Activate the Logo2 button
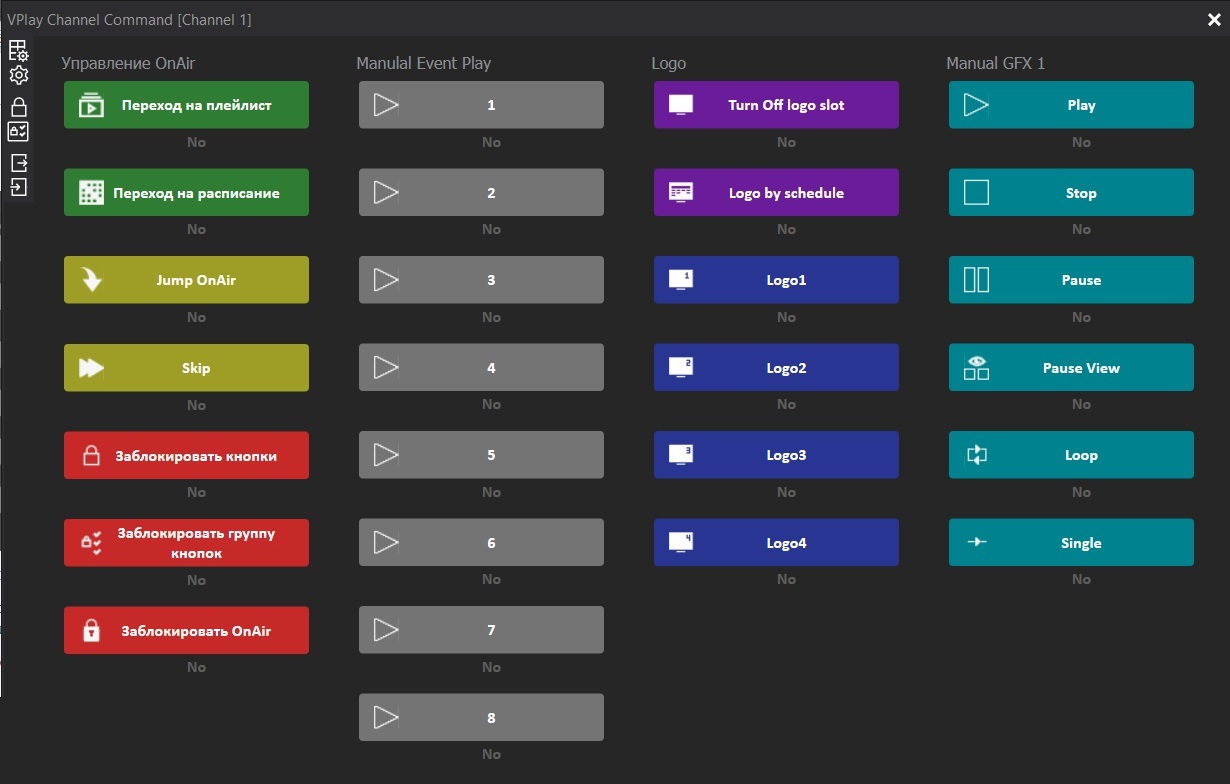This screenshot has width=1230, height=784. coord(776,368)
